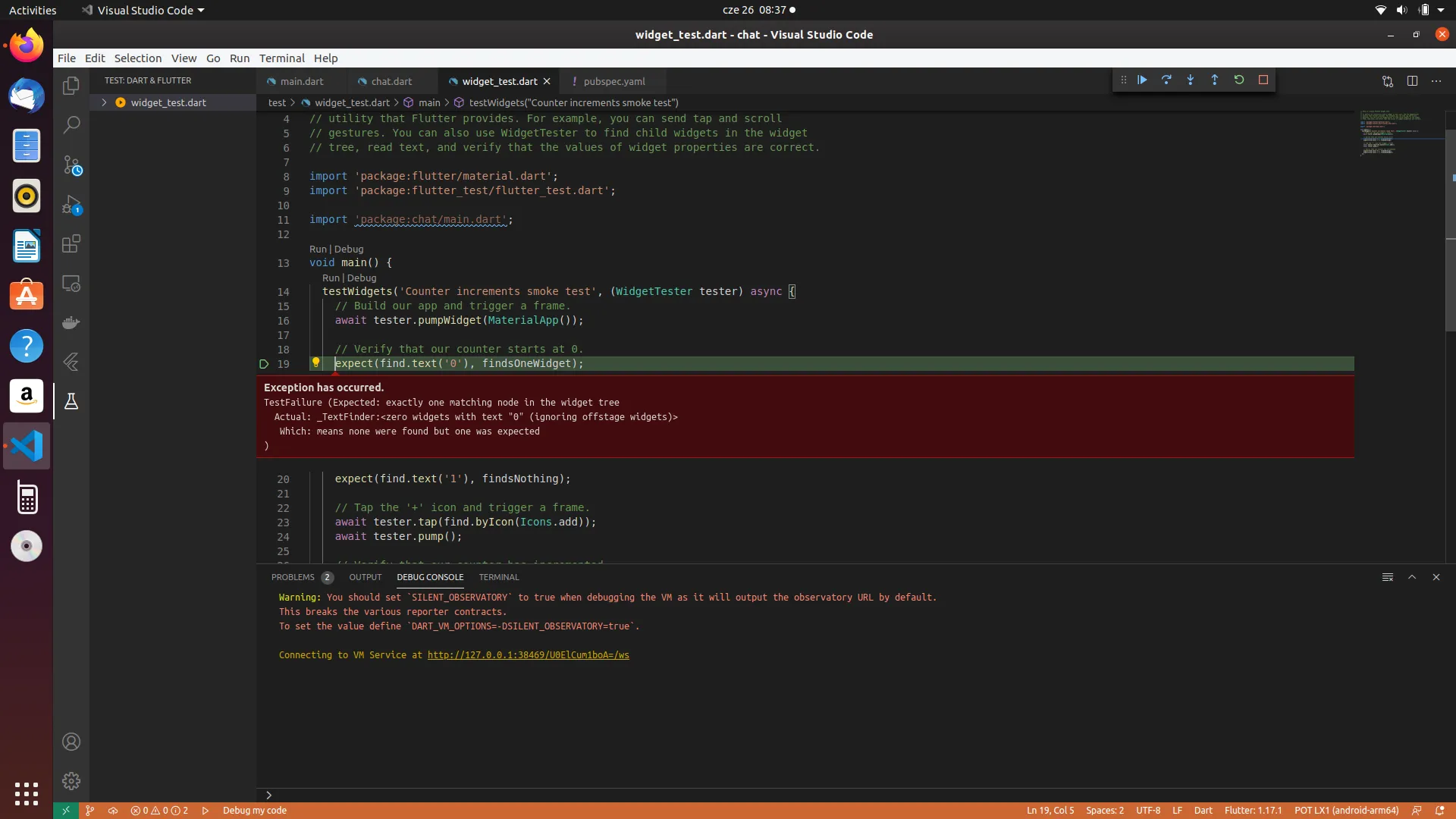
Task: Open Visual Studio Code app menu dropdown
Action: tap(144, 11)
